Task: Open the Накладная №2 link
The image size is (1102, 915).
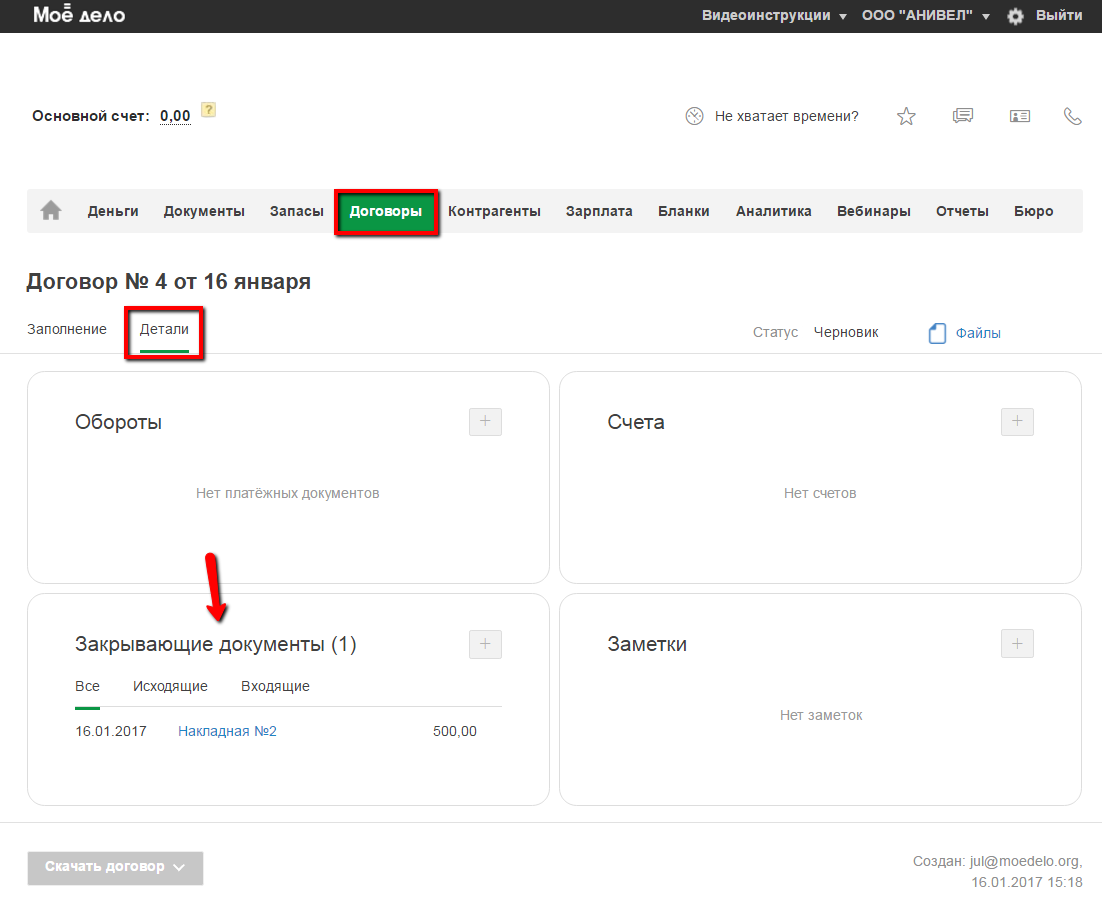Action: click(x=227, y=731)
